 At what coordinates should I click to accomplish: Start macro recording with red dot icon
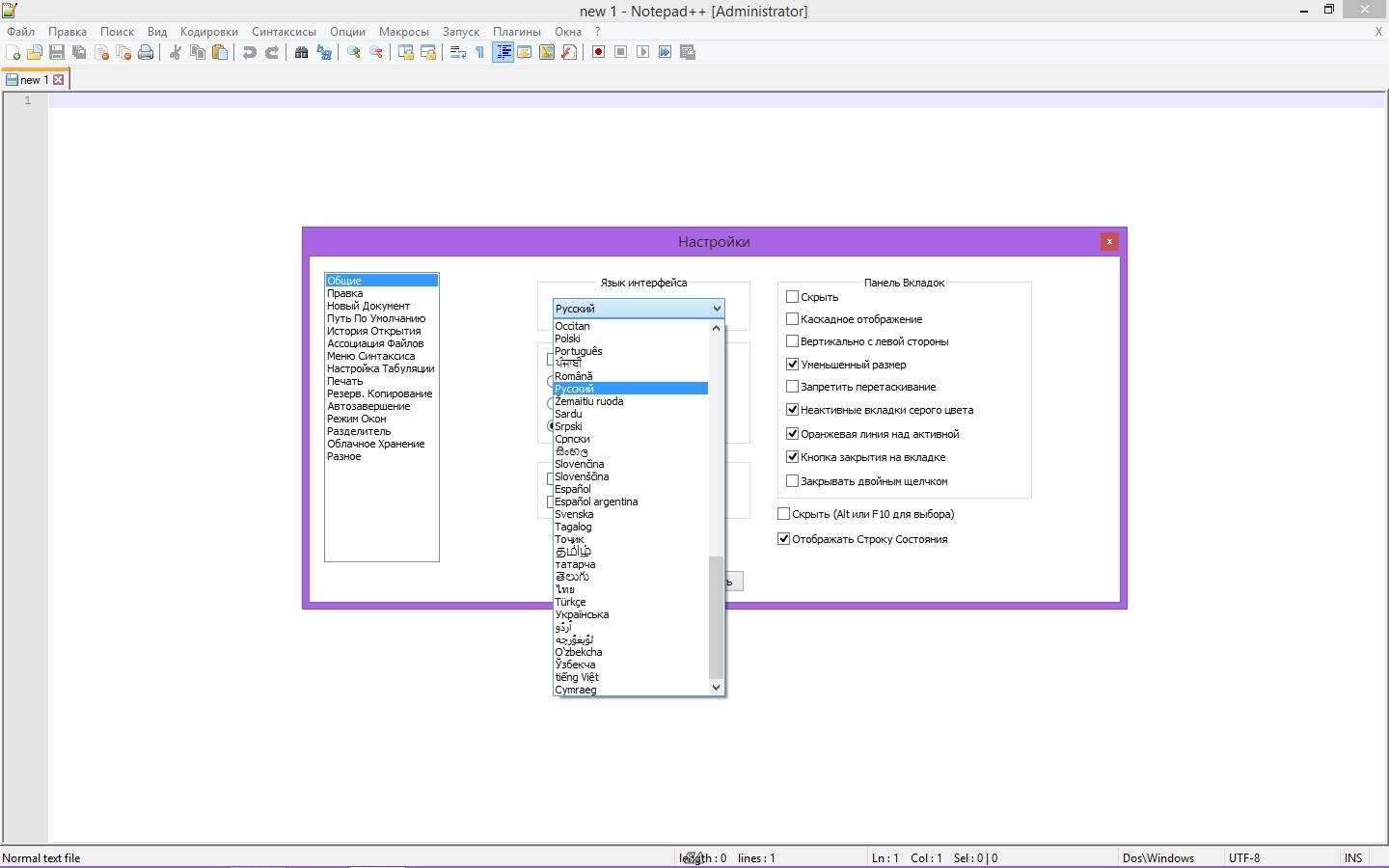point(599,52)
